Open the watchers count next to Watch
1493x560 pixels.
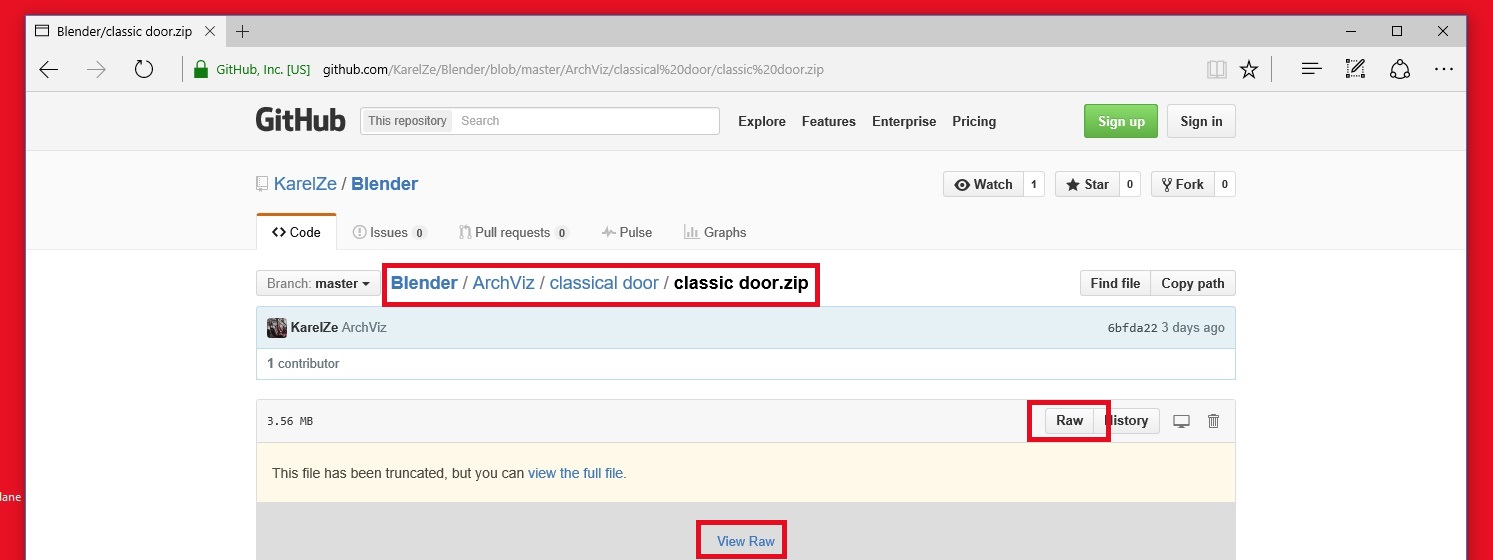(x=1034, y=184)
